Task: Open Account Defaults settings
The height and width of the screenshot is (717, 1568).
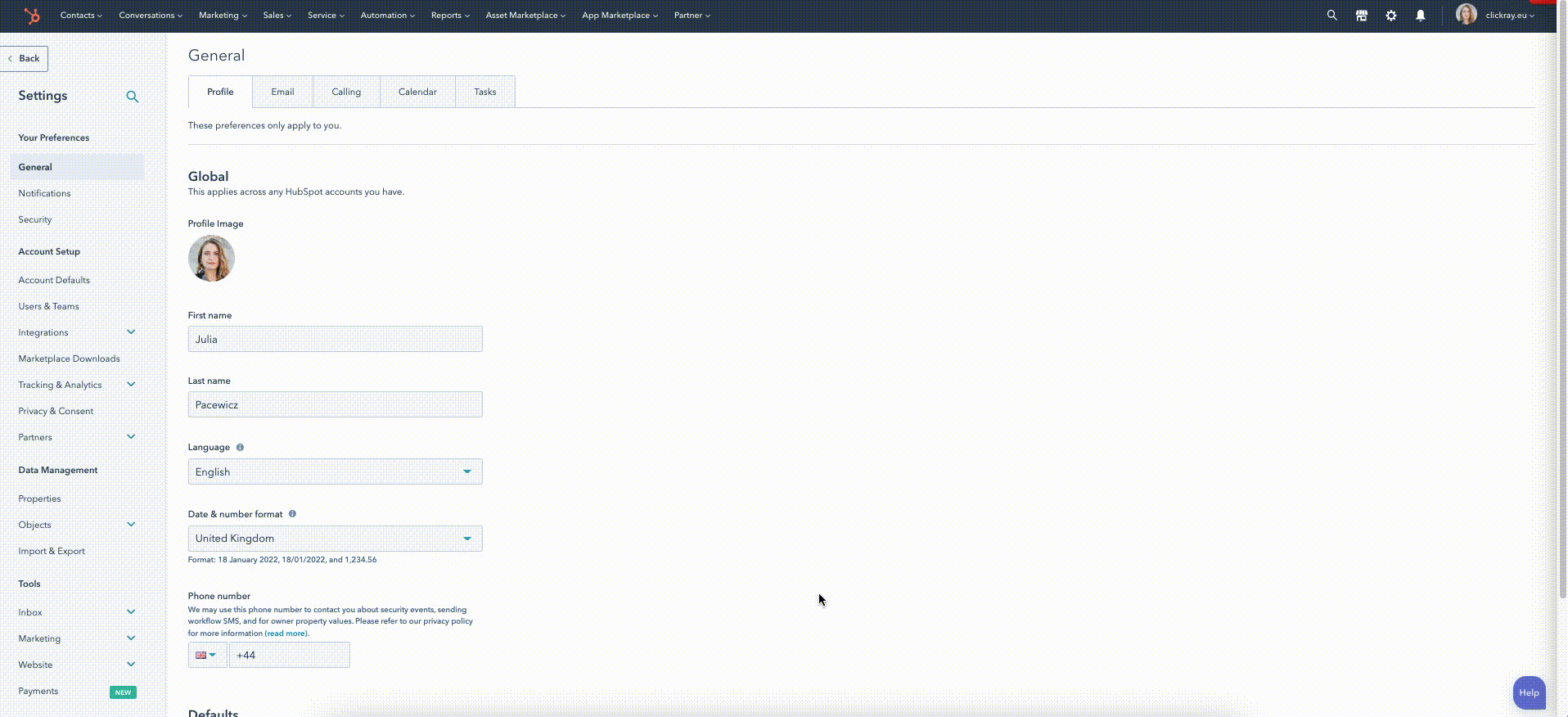Action: coord(54,280)
